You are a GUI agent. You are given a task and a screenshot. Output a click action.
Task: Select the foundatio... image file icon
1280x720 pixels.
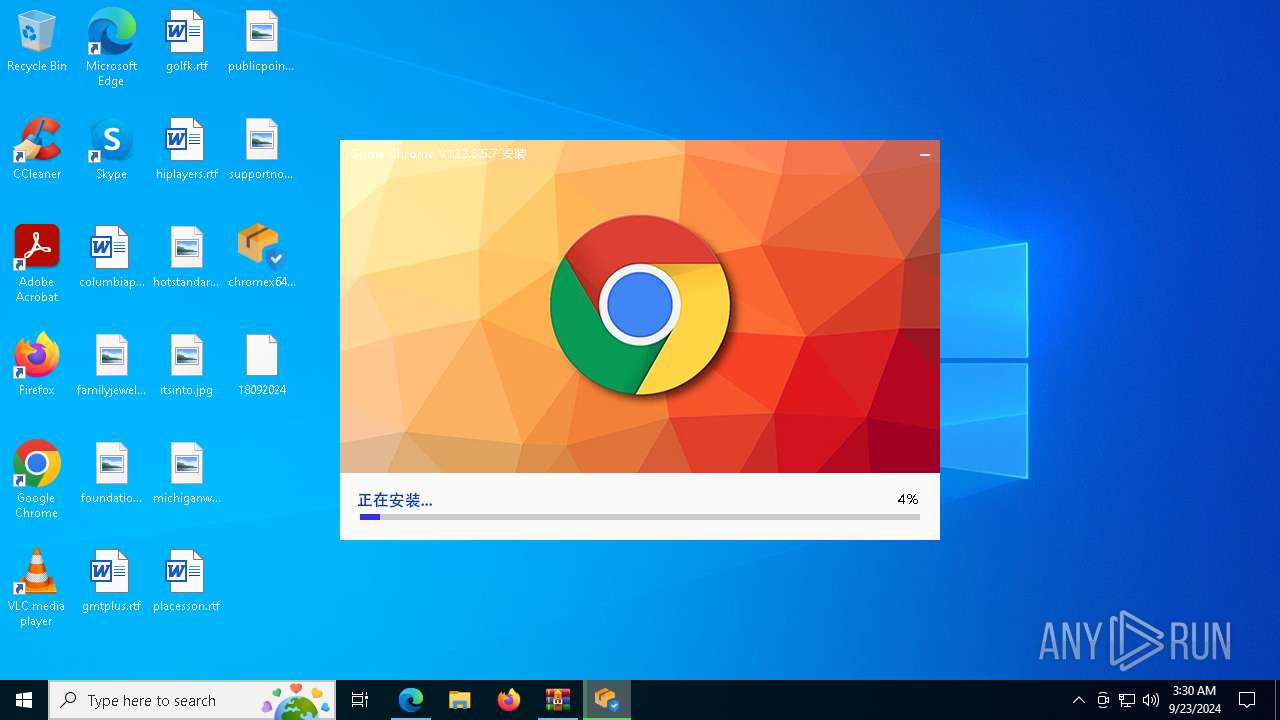(x=111, y=474)
